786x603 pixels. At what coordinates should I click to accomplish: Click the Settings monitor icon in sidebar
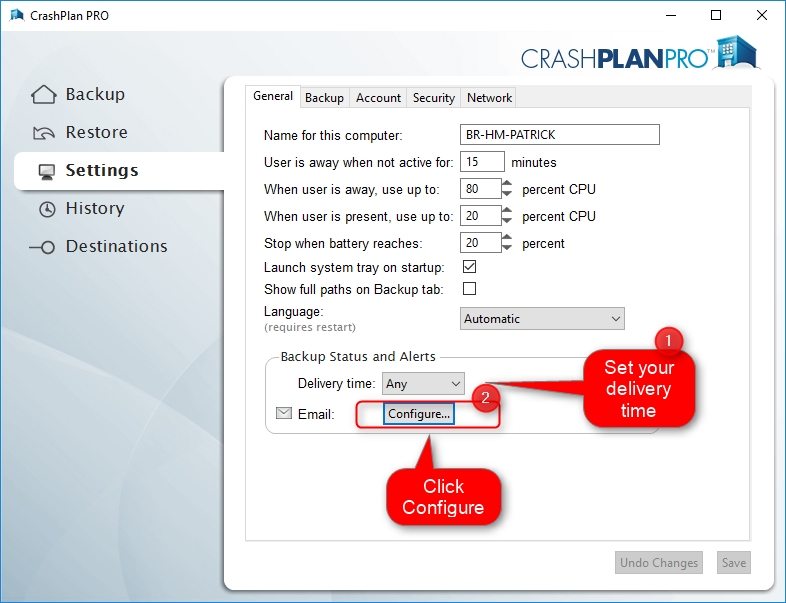pos(46,171)
